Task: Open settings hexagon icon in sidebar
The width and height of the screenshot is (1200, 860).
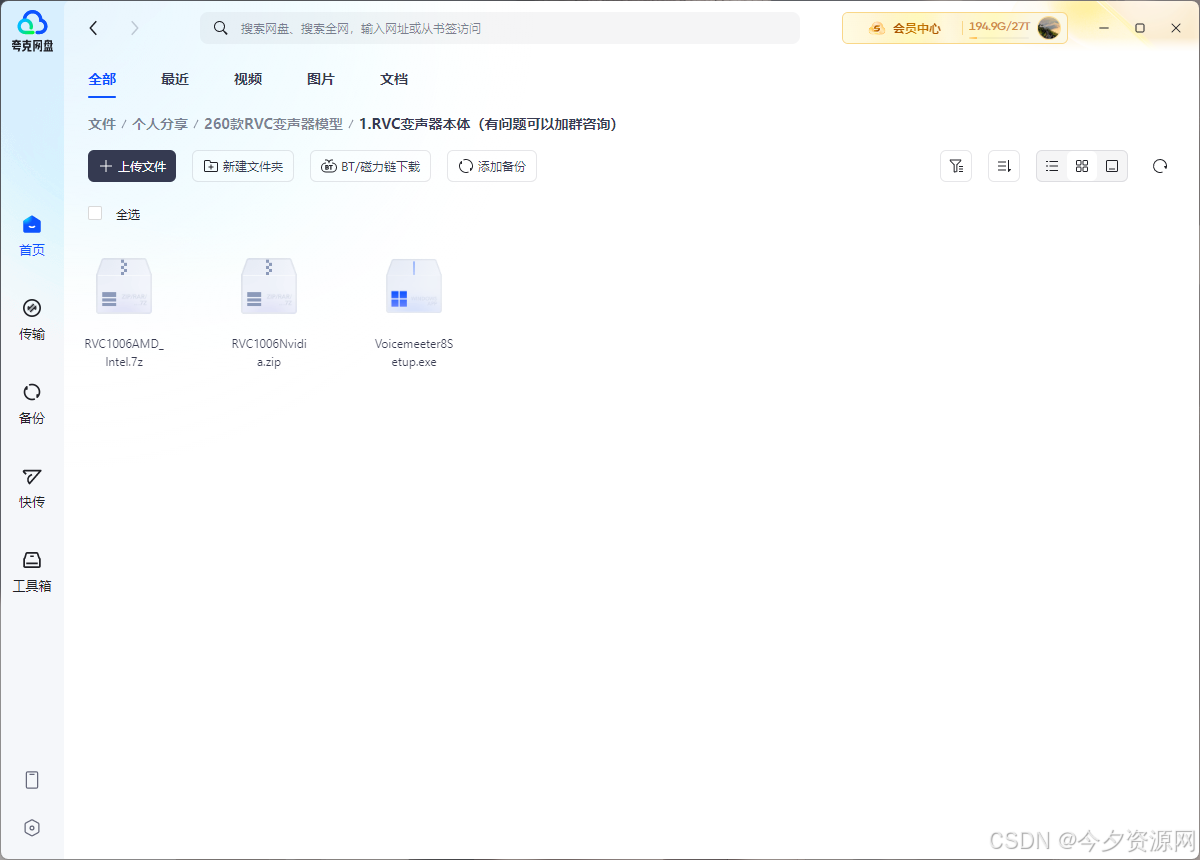Action: 32,828
